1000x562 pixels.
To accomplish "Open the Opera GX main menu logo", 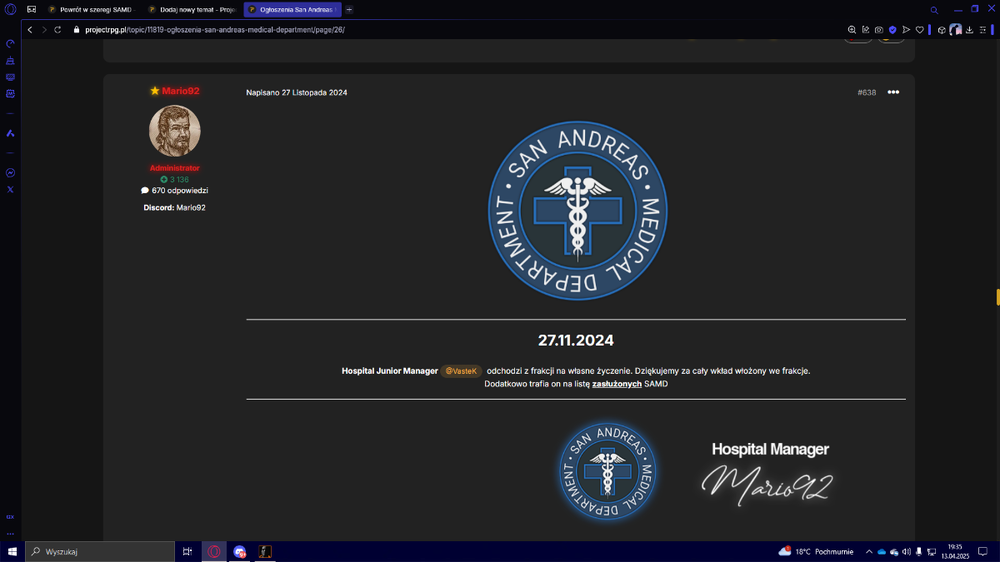I will click(x=10, y=10).
